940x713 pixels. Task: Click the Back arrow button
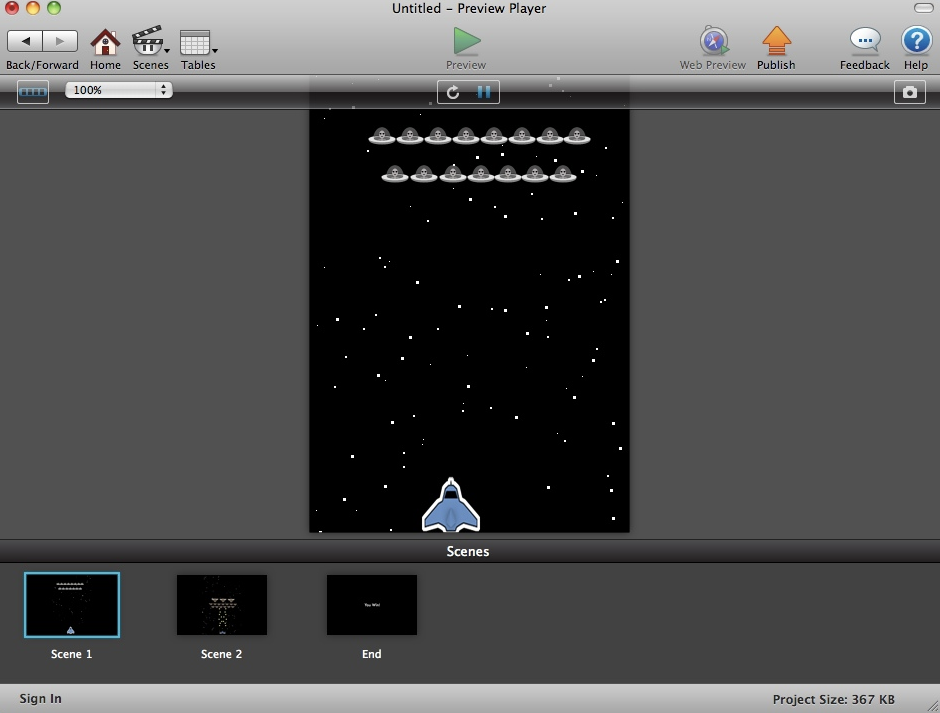[25, 41]
